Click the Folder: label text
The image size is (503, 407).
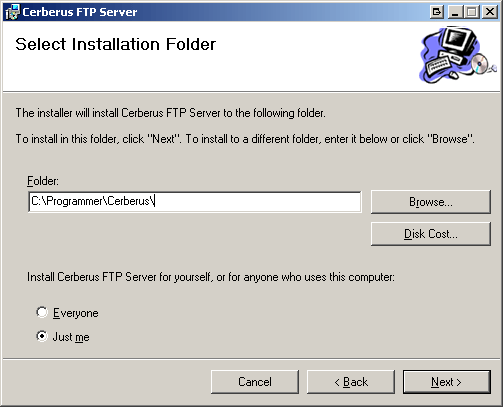pyautogui.click(x=43, y=181)
